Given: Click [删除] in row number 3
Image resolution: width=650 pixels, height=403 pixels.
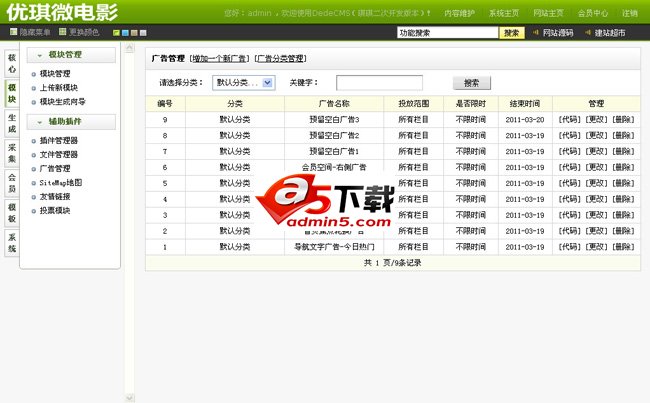Looking at the screenshot, I should coord(623,215).
